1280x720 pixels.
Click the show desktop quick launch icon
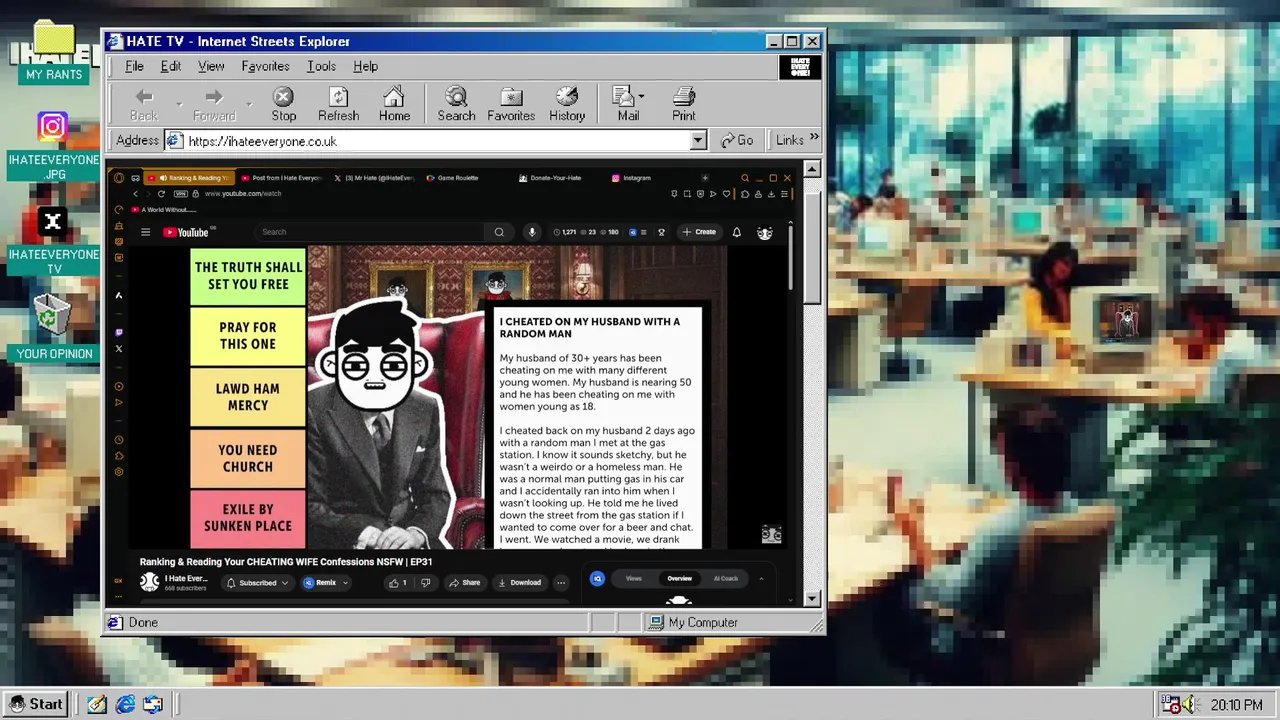(153, 704)
